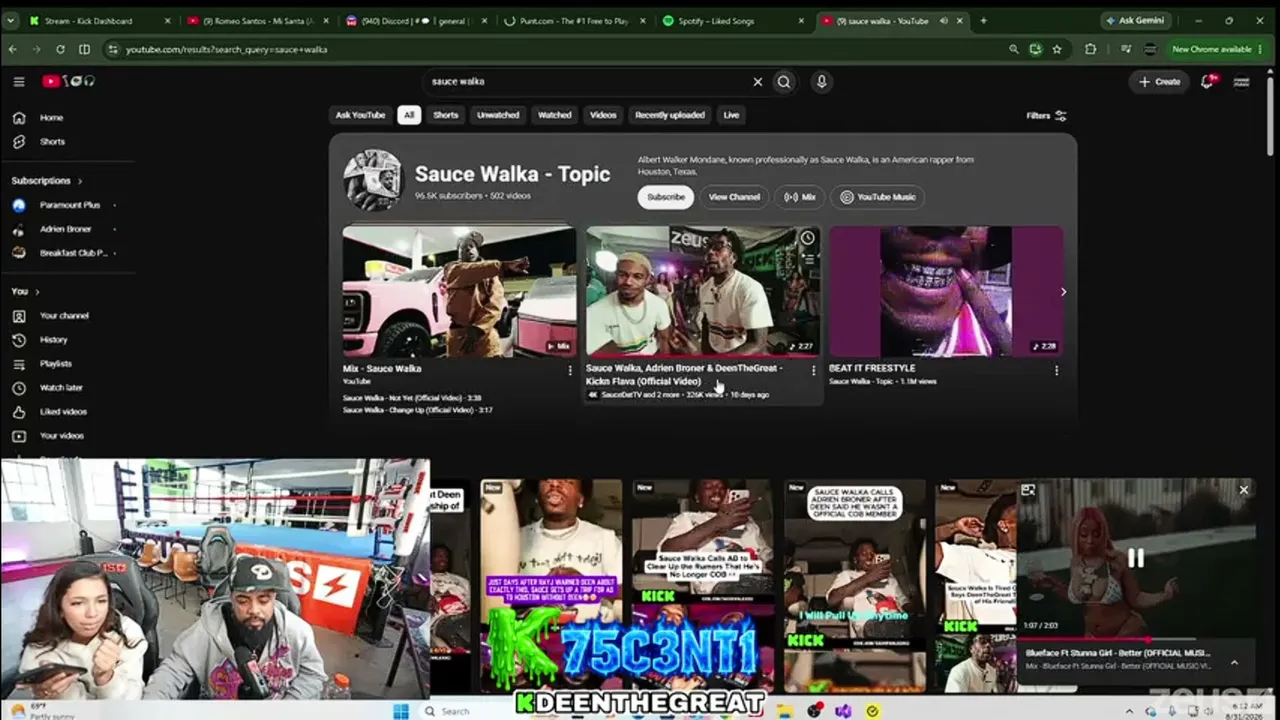The image size is (1280, 720).
Task: Switch to the Punt.com tab
Action: click(x=575, y=21)
